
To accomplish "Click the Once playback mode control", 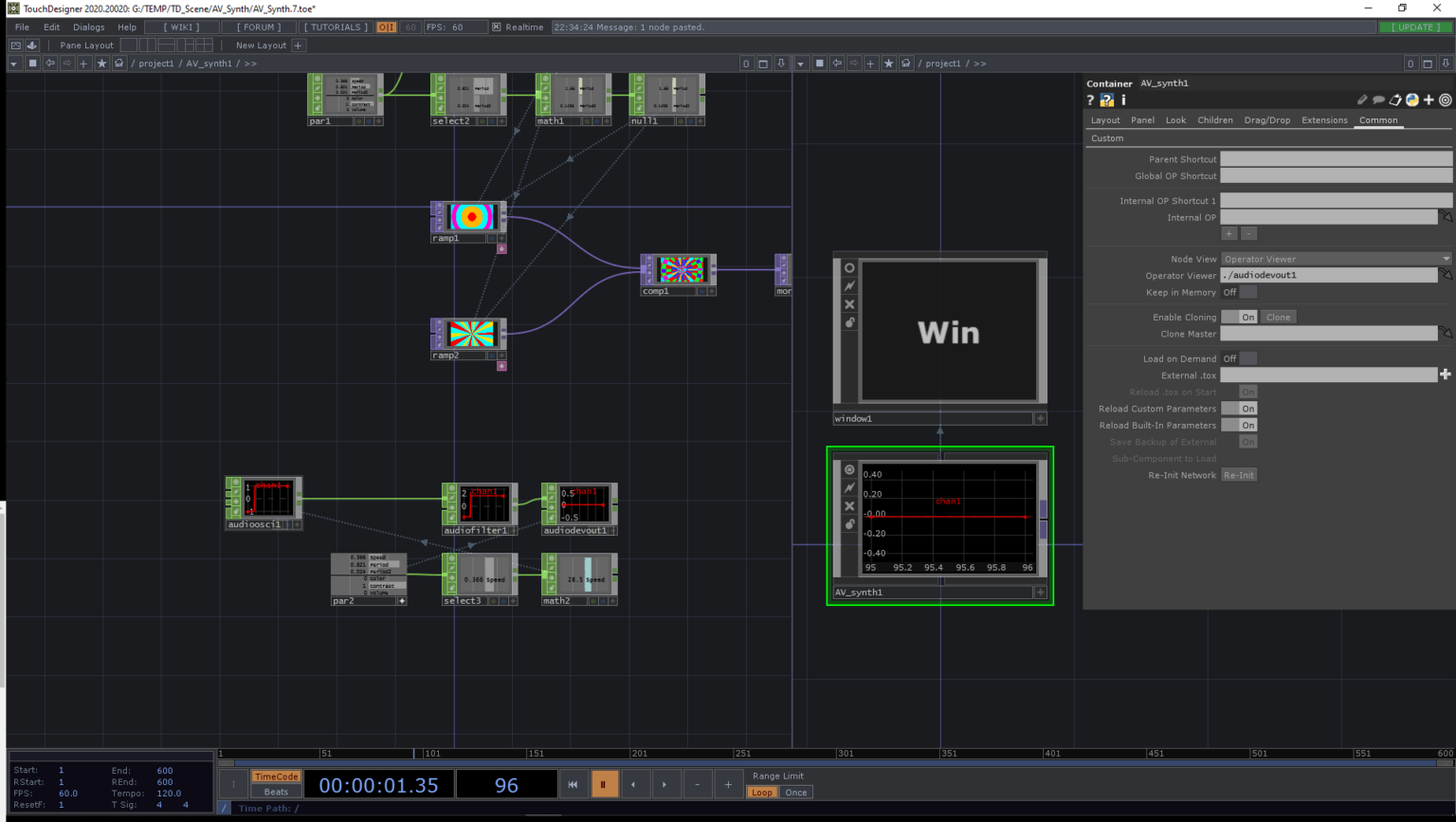I will [x=795, y=792].
